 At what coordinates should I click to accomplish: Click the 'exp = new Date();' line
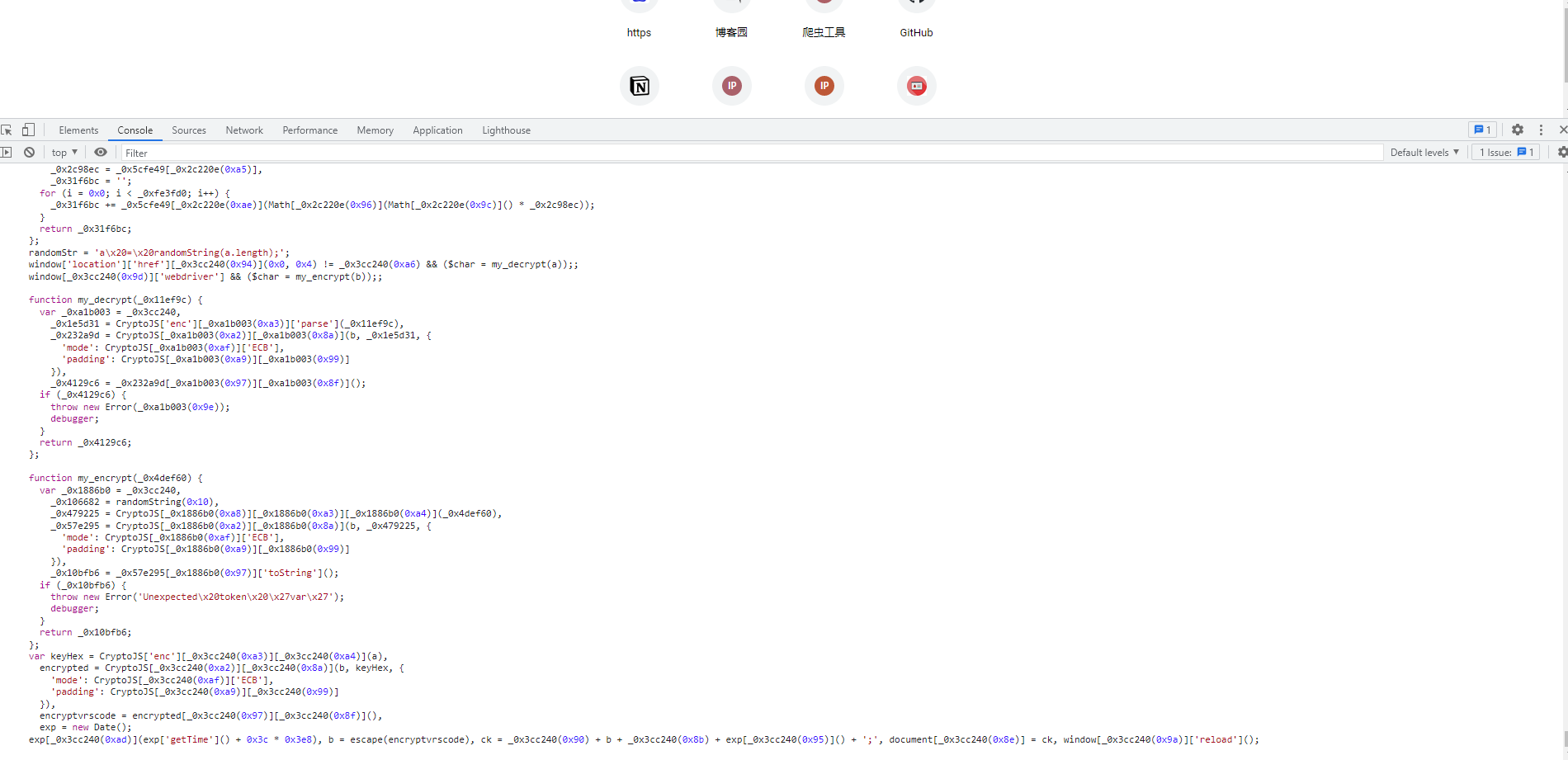coord(85,728)
